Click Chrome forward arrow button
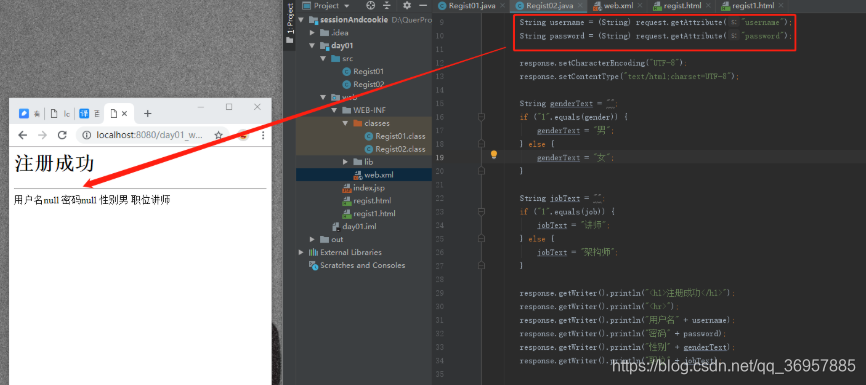 [x=43, y=135]
